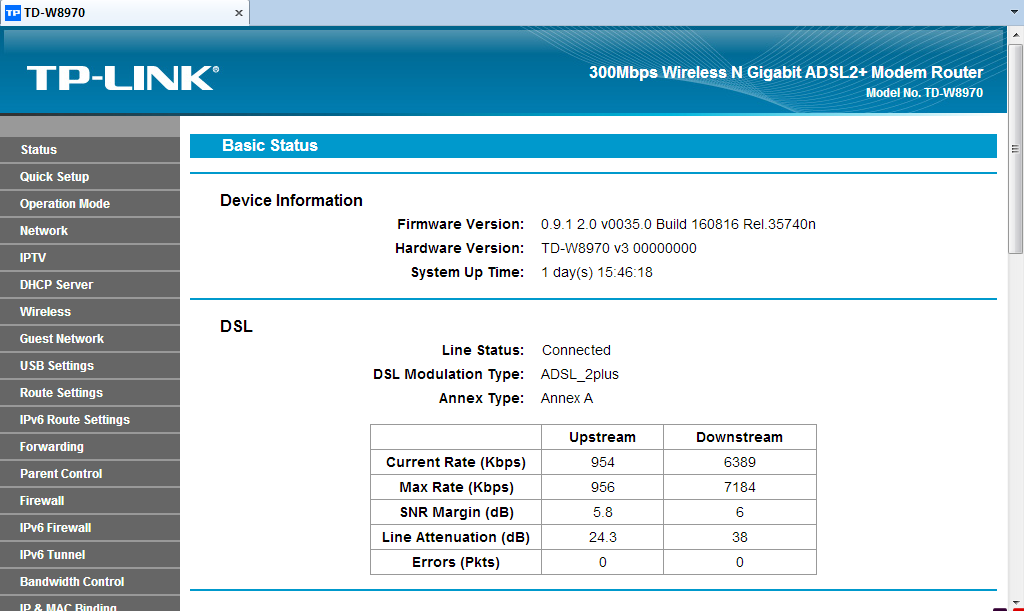Image resolution: width=1024 pixels, height=611 pixels.
Task: Go to Network settings
Action: (89, 230)
